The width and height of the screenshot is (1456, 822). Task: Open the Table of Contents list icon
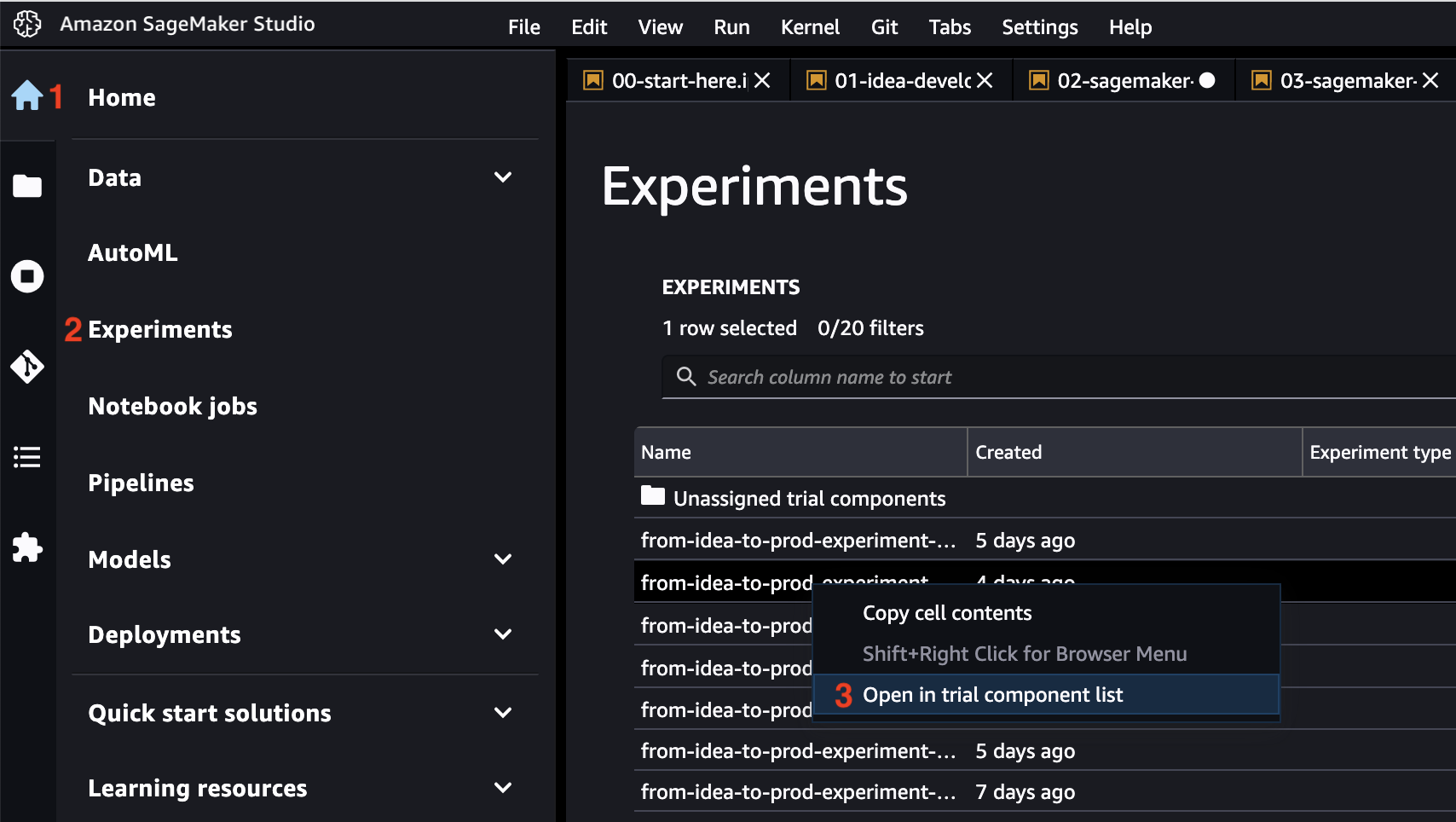click(x=27, y=457)
